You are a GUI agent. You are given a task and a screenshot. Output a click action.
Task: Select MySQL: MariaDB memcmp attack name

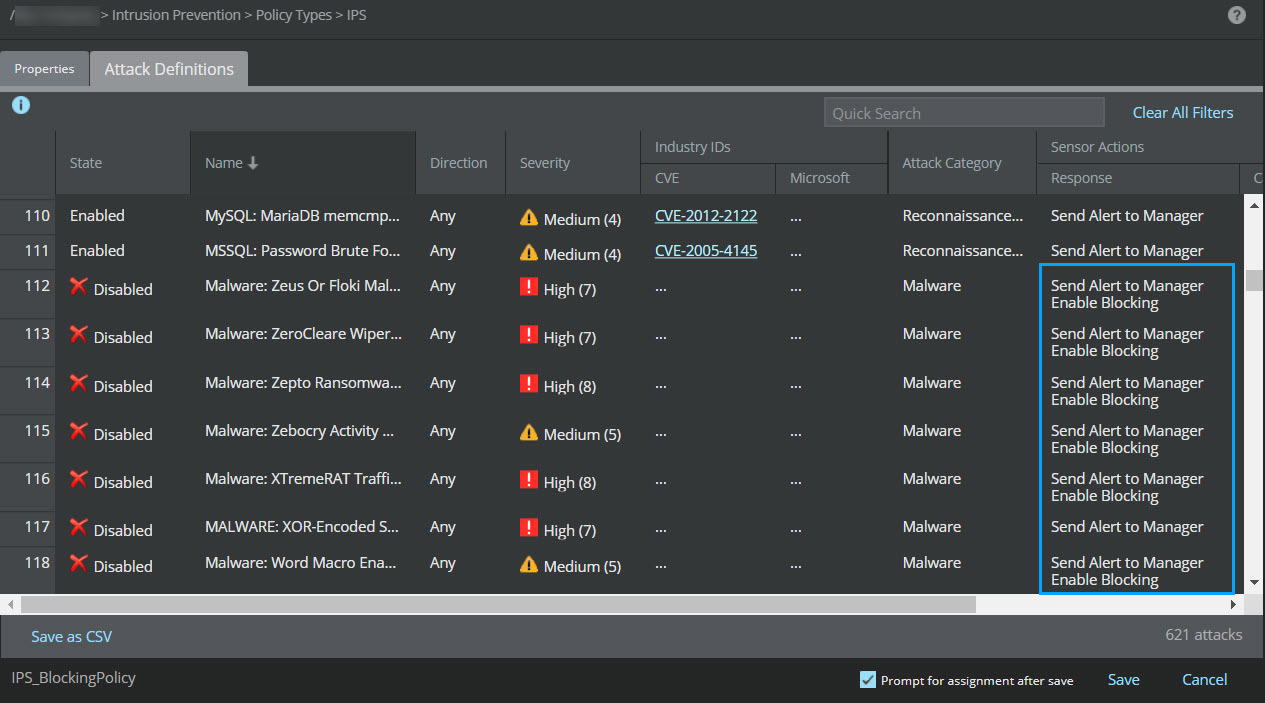pyautogui.click(x=303, y=216)
